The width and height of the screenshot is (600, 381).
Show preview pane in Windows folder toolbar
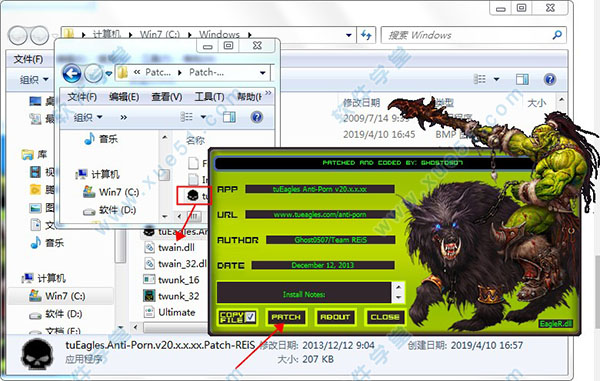[522, 79]
